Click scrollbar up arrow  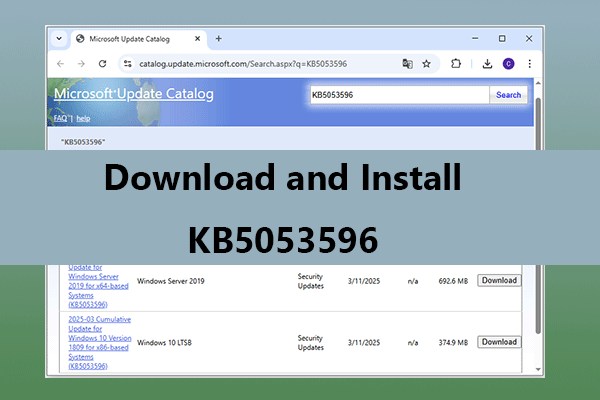coord(538,83)
